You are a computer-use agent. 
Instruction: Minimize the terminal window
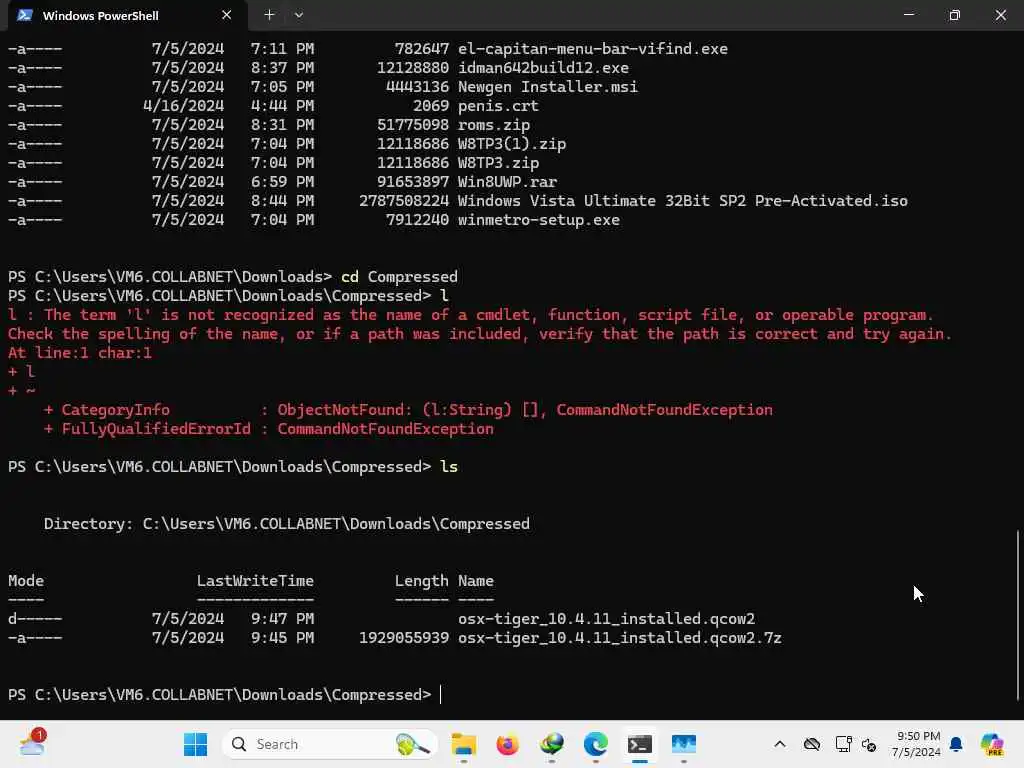coord(908,14)
